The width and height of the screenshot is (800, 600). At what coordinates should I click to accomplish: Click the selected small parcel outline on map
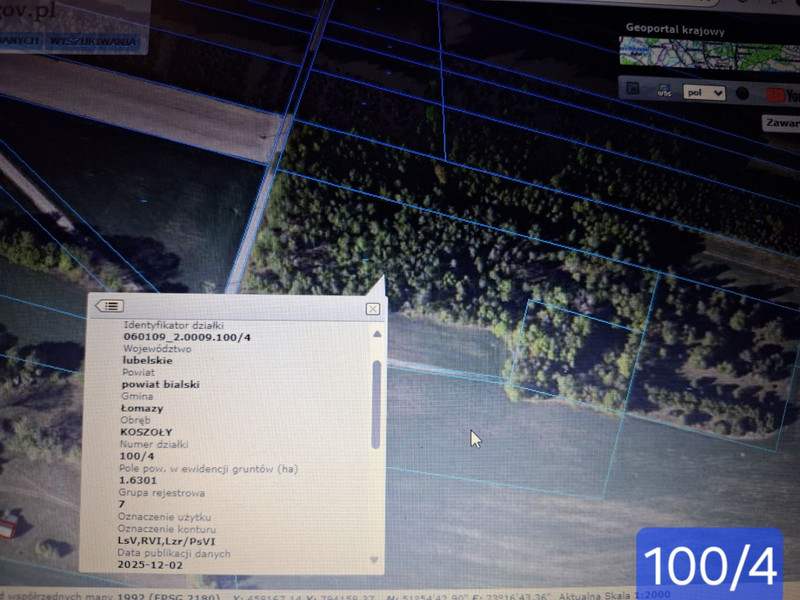click(x=575, y=355)
